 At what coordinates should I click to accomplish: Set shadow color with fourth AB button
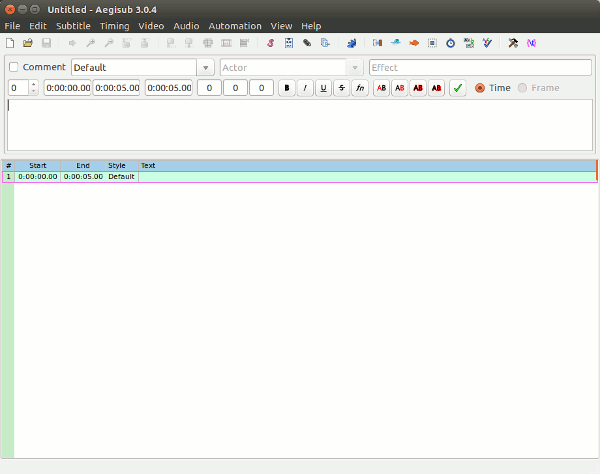[x=437, y=88]
